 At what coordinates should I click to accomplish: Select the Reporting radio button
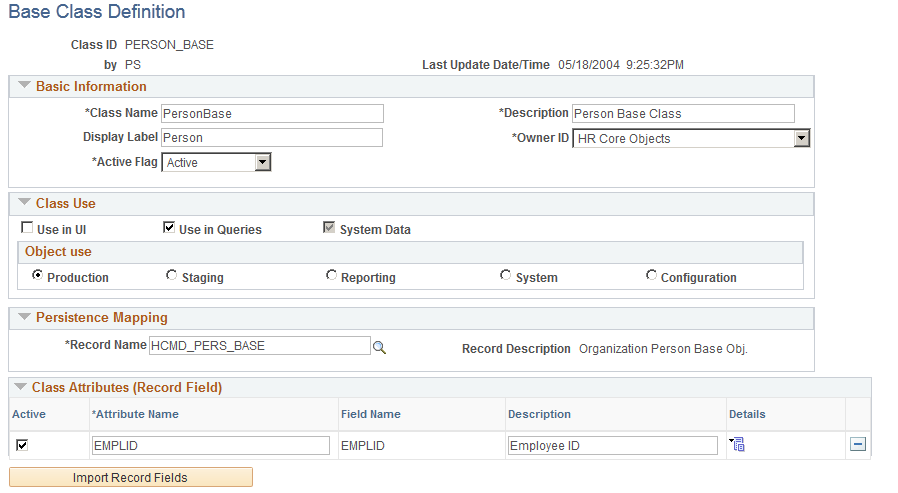[x=331, y=275]
